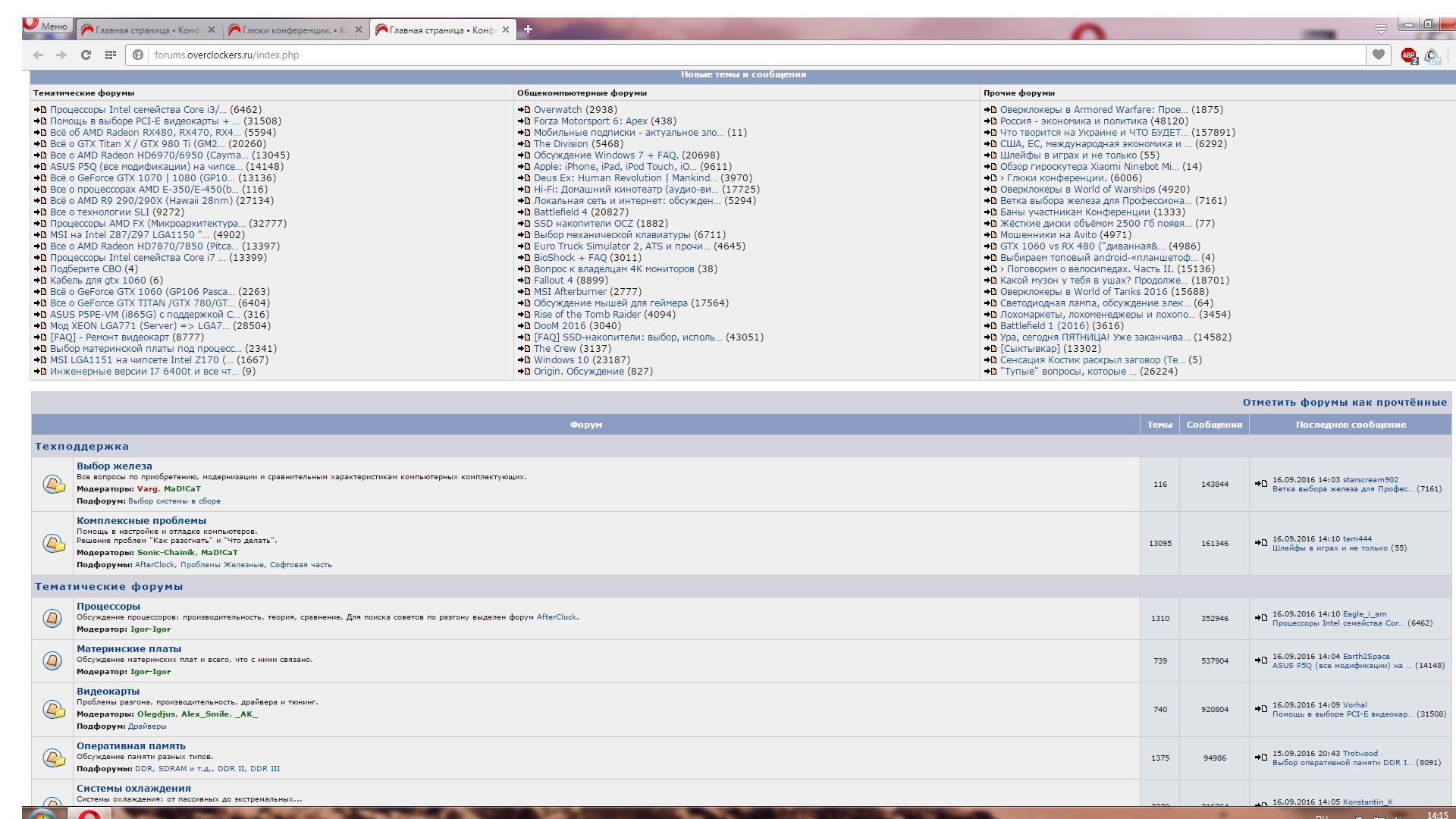Open the tab menu dropdown arrow

point(1381,30)
